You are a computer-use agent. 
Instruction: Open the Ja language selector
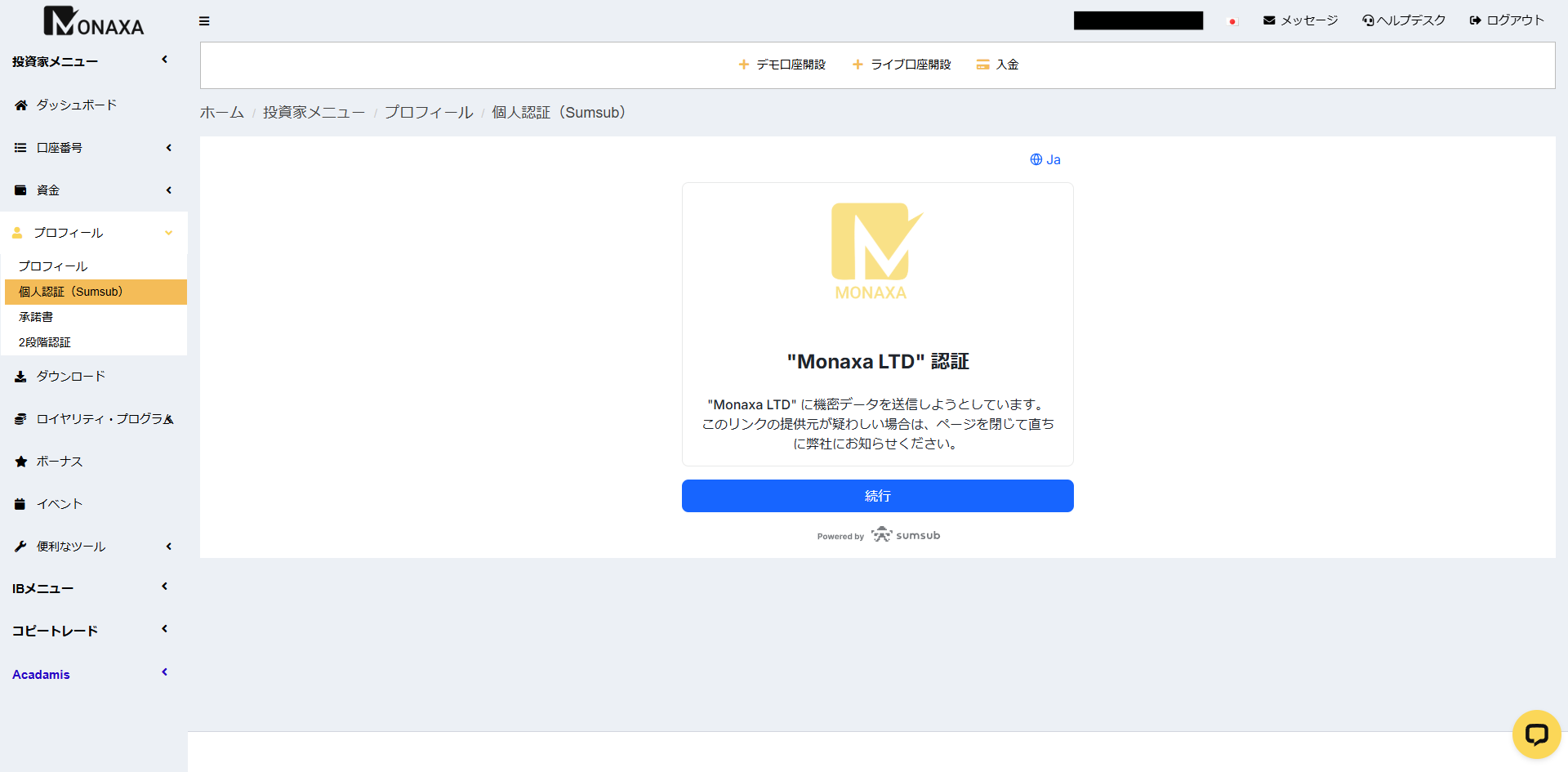click(1045, 160)
